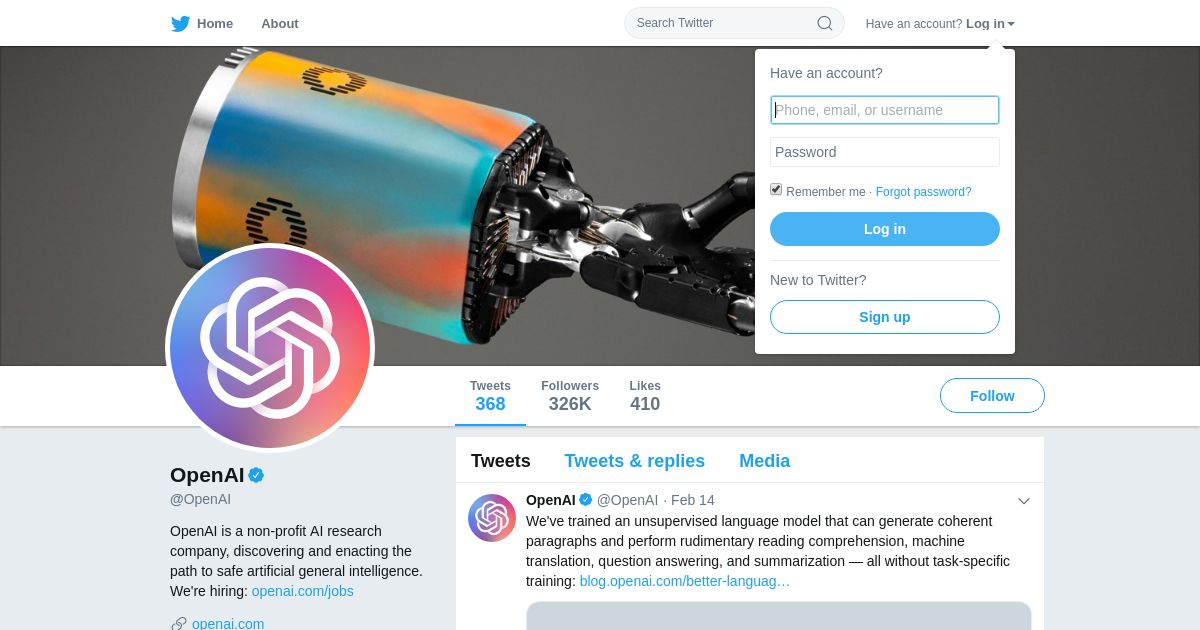Click the verified badge in the tweet header

pyautogui.click(x=586, y=500)
